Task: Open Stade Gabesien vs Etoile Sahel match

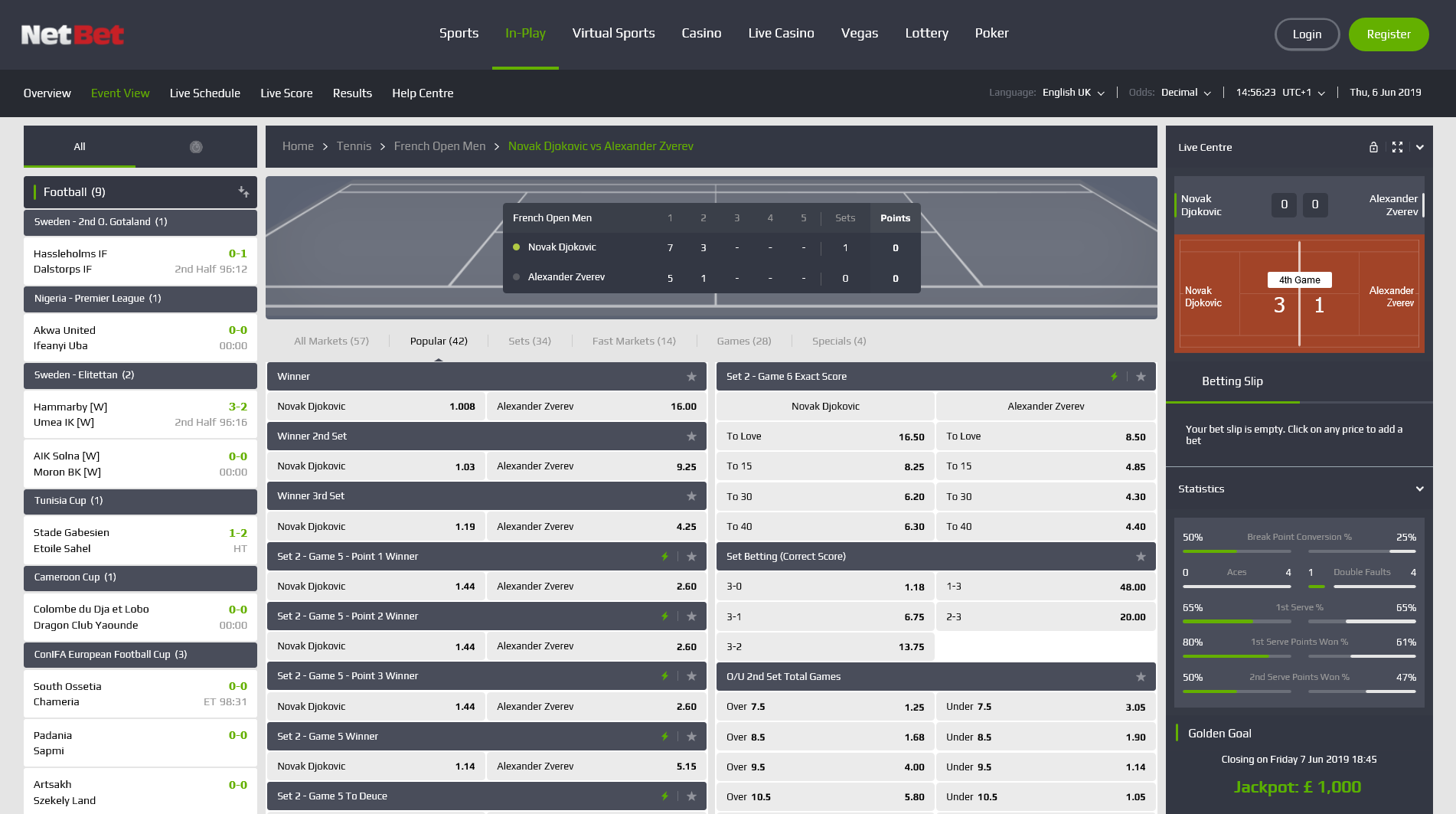Action: [140, 541]
